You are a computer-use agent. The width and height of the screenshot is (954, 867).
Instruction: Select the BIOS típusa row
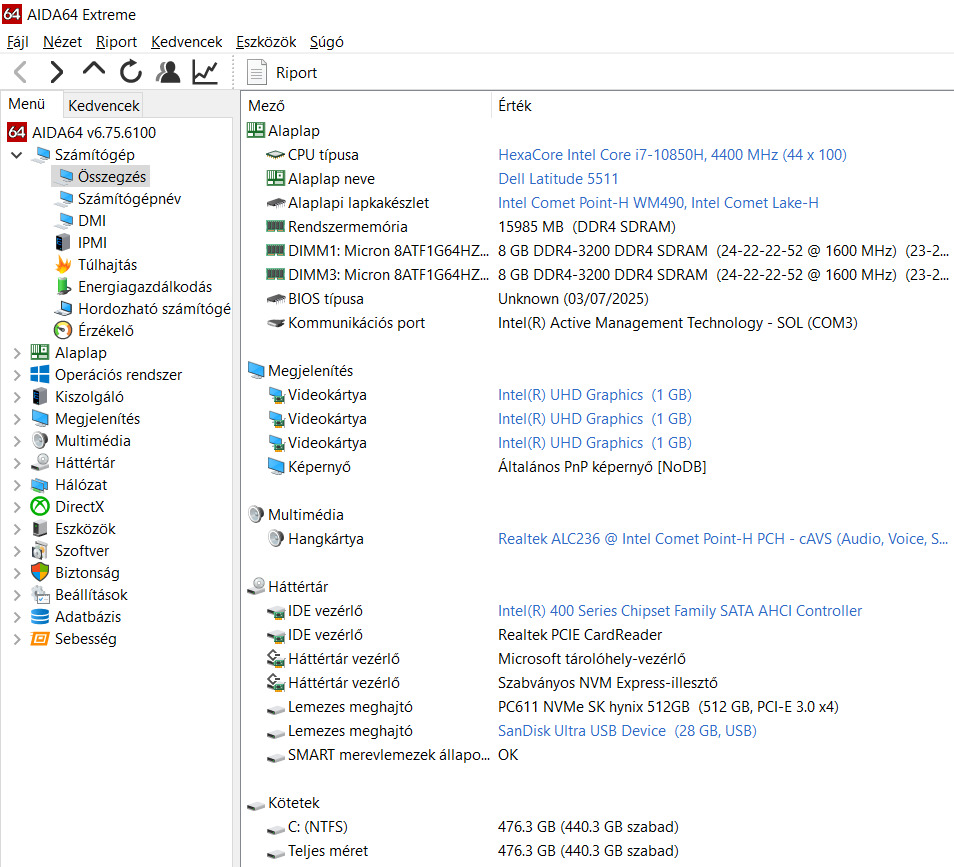point(598,299)
